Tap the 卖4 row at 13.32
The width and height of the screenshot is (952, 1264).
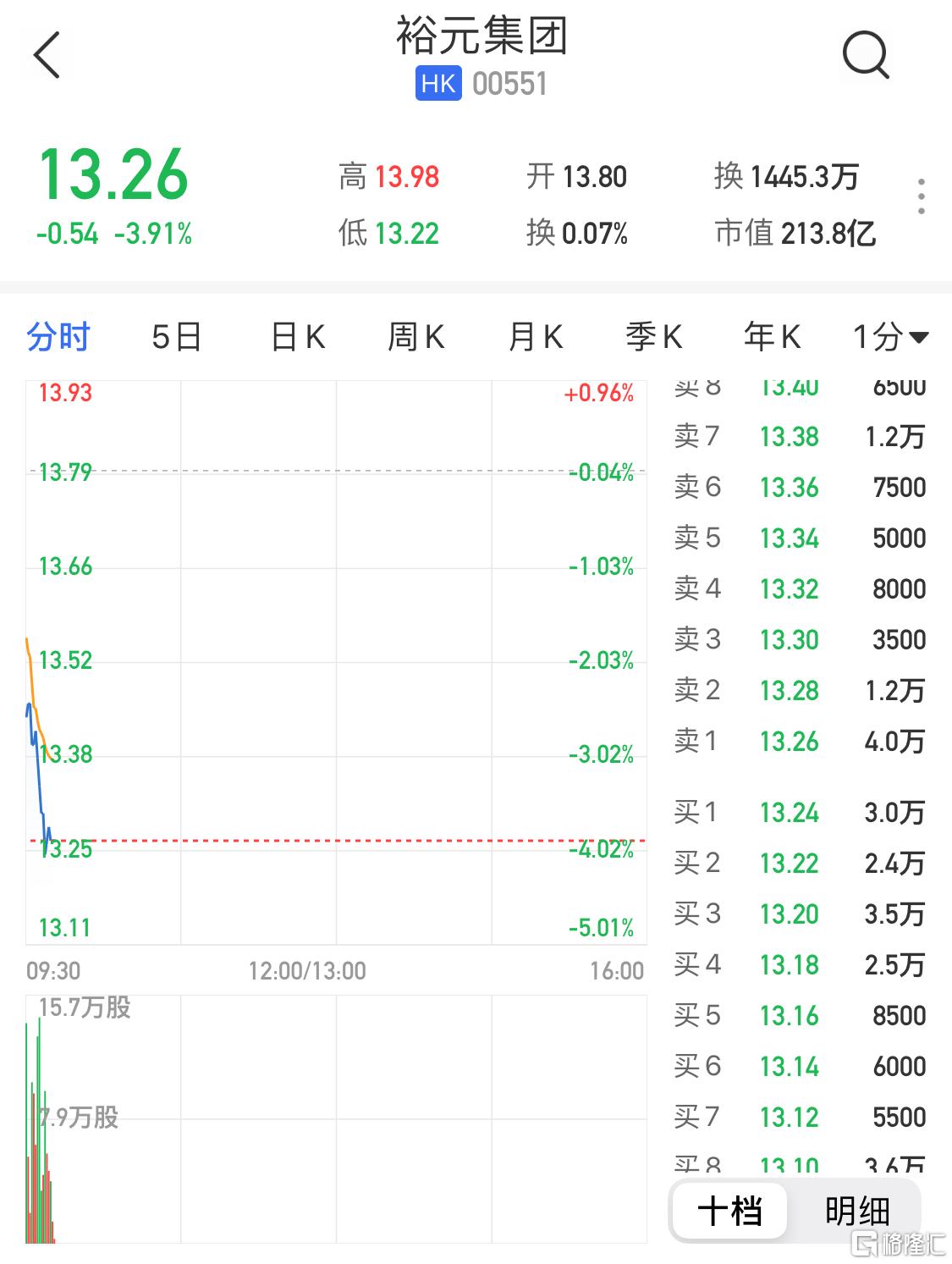point(800,589)
